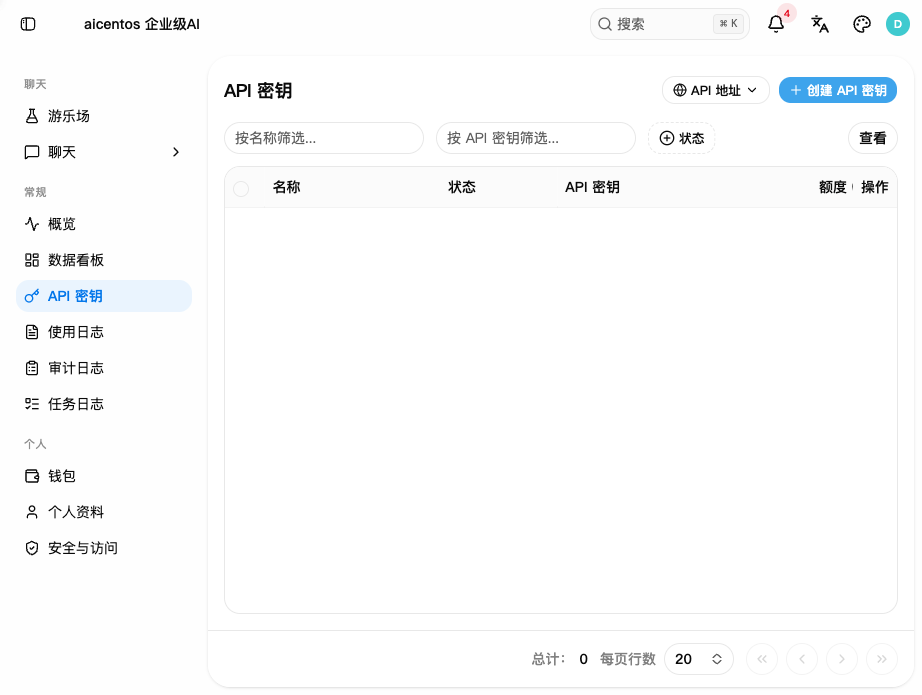
Task: Open 游乐场 in the sidebar
Action: point(104,116)
